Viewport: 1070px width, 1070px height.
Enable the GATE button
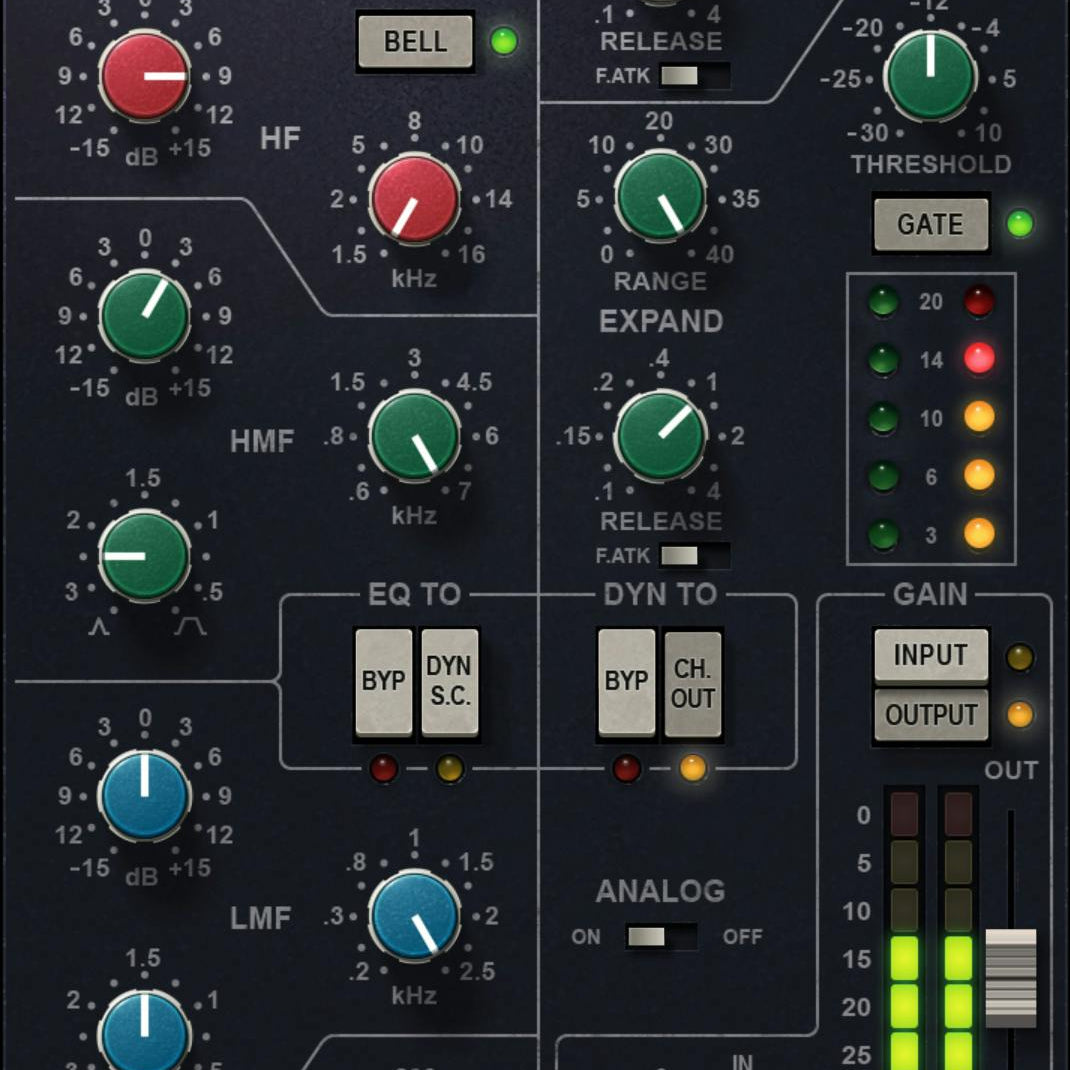coord(930,224)
